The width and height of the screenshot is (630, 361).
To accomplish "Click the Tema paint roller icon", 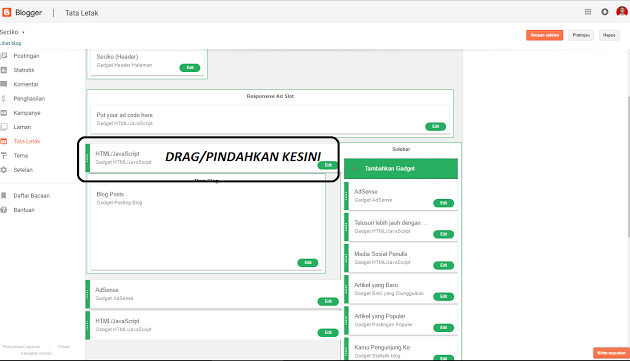I will coord(4,156).
